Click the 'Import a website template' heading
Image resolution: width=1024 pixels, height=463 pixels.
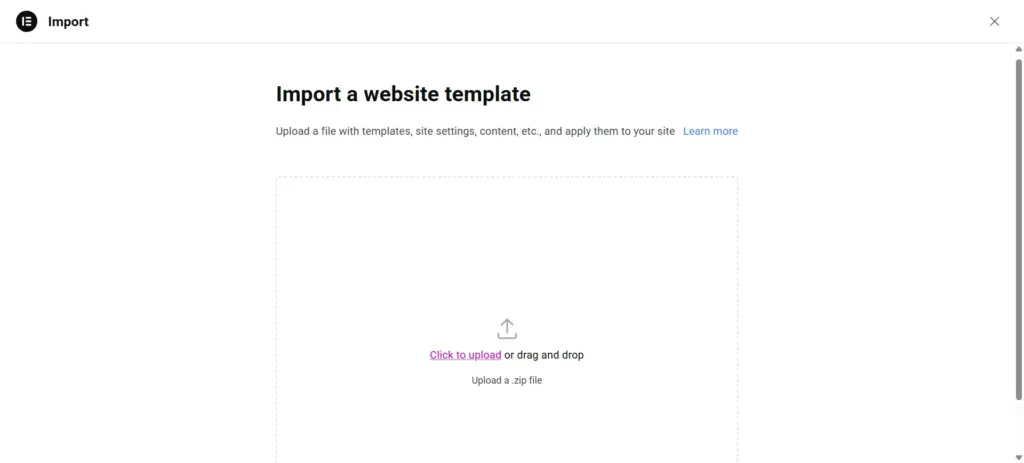[x=403, y=94]
